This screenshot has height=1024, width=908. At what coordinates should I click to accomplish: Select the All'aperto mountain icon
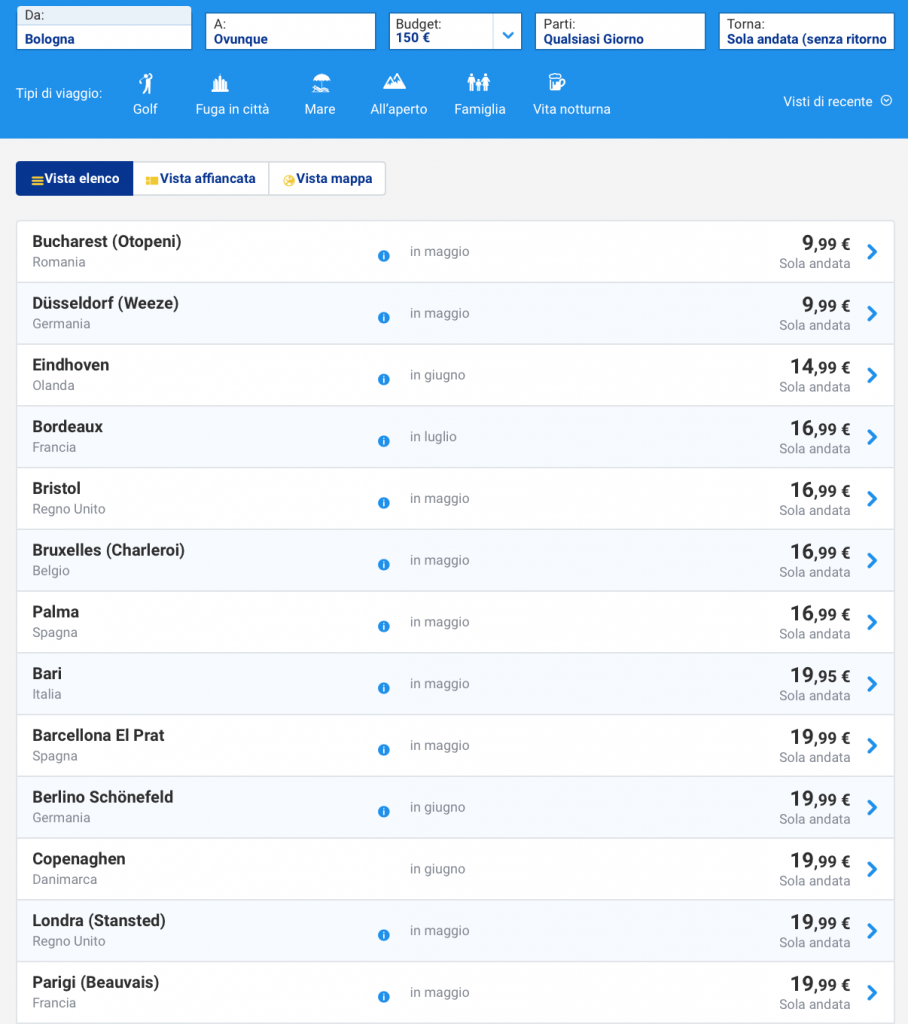(x=395, y=82)
